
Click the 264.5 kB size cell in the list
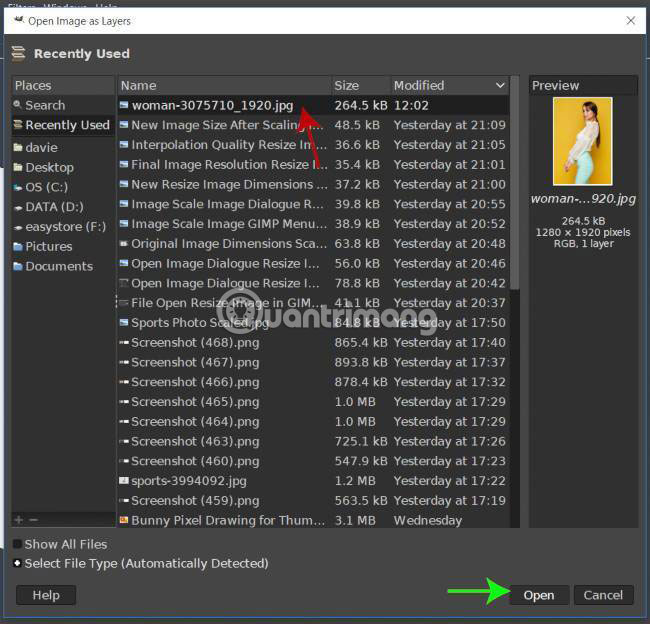[x=361, y=105]
